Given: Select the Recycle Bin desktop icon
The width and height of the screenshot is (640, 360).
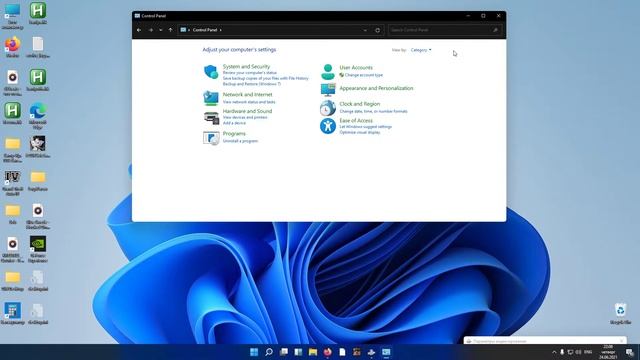Looking at the screenshot, I should tap(620, 313).
